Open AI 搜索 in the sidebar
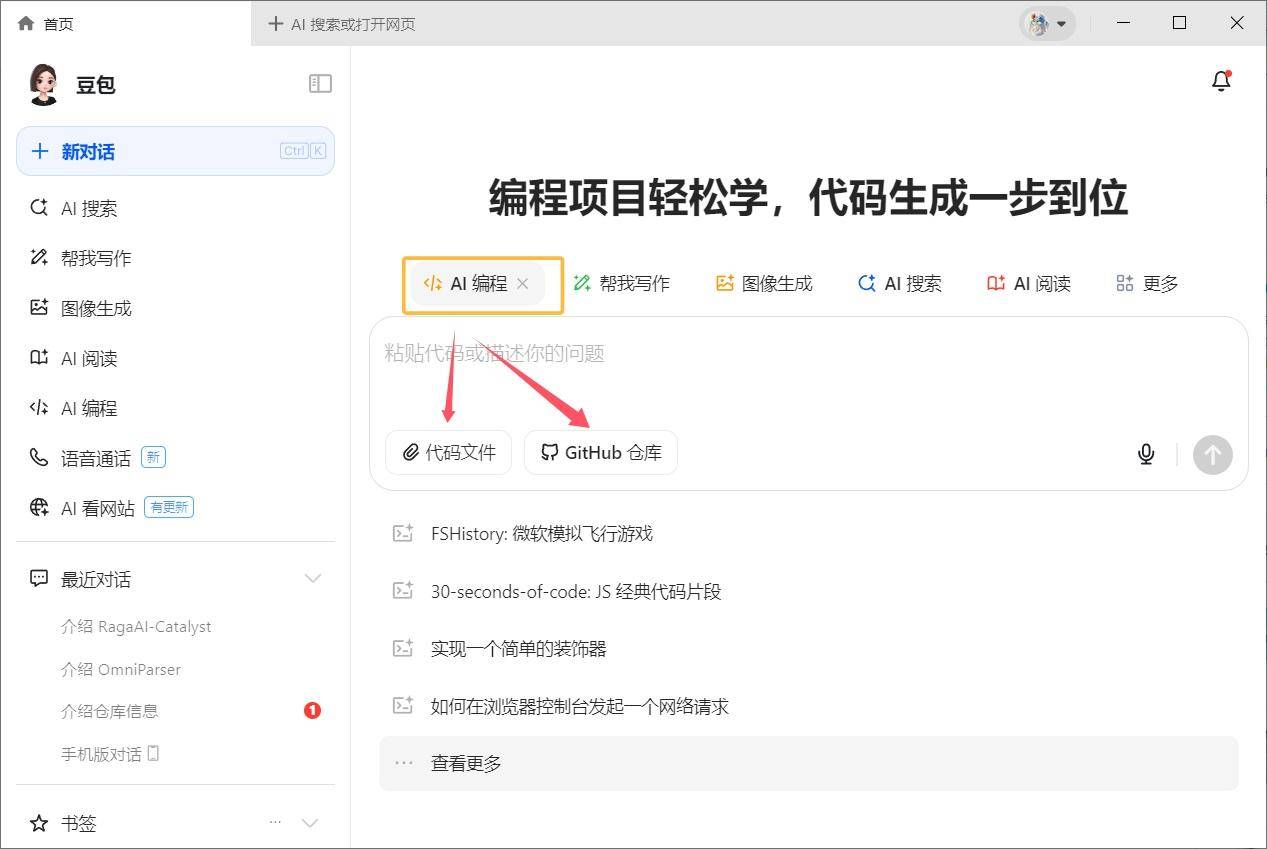1267x849 pixels. tap(175, 208)
